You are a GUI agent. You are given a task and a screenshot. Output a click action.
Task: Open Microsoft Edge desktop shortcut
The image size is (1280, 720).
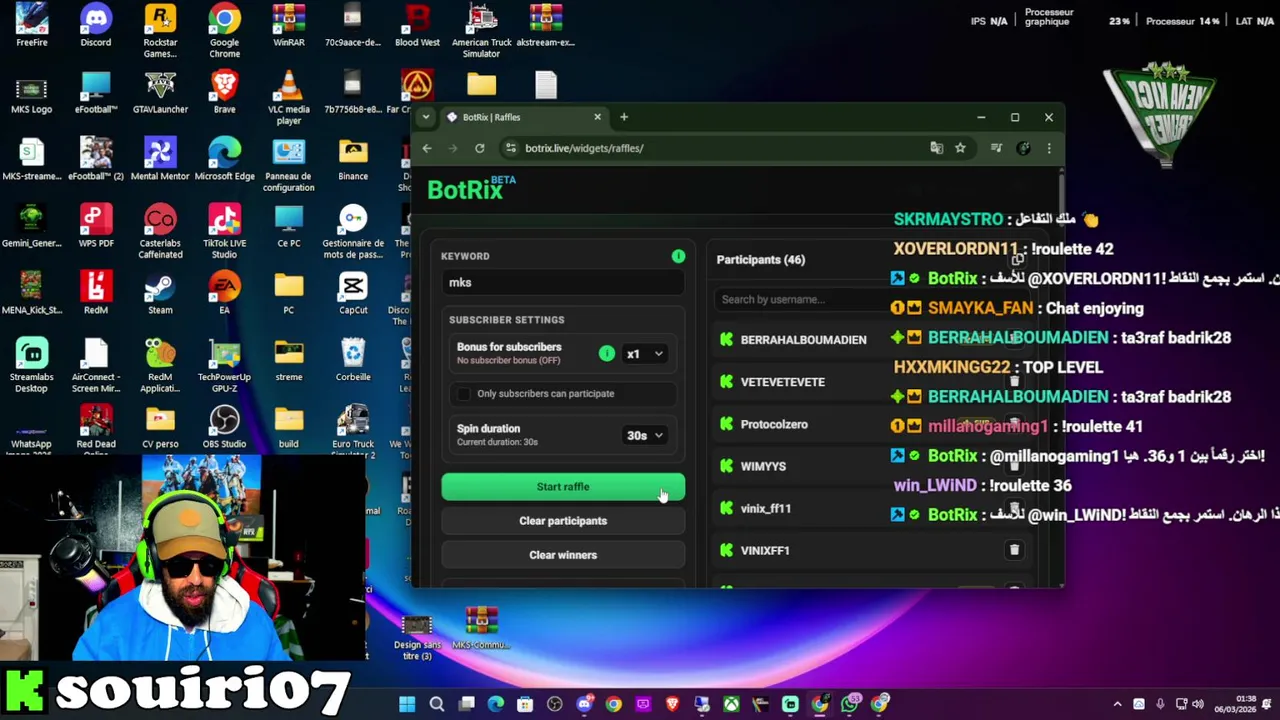[224, 159]
